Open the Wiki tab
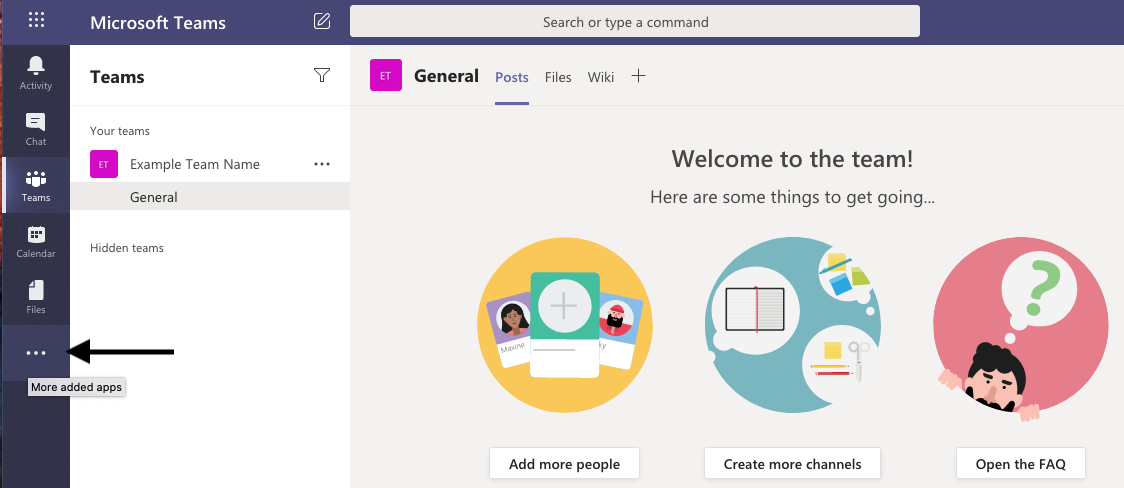This screenshot has height=488, width=1124. [x=601, y=77]
